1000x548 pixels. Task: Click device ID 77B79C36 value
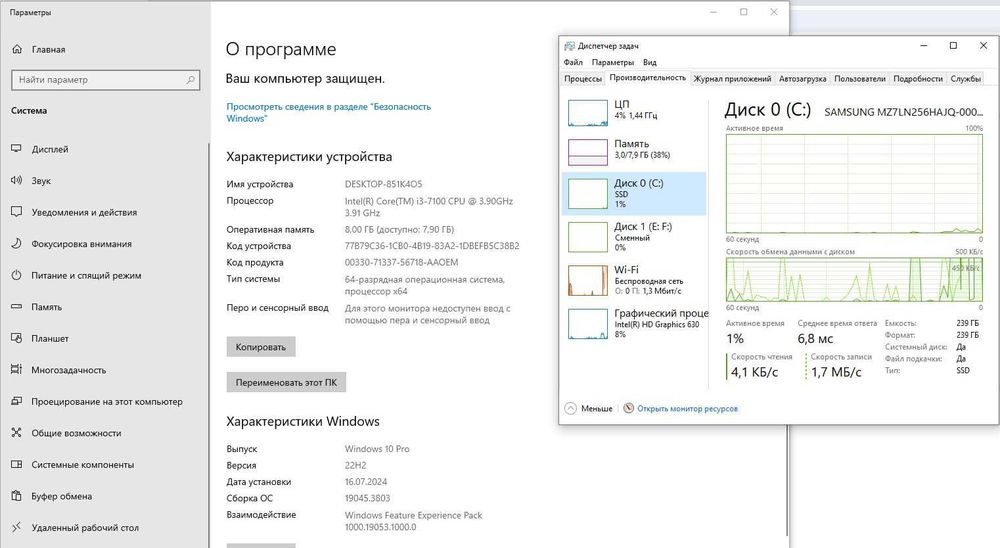coord(432,246)
